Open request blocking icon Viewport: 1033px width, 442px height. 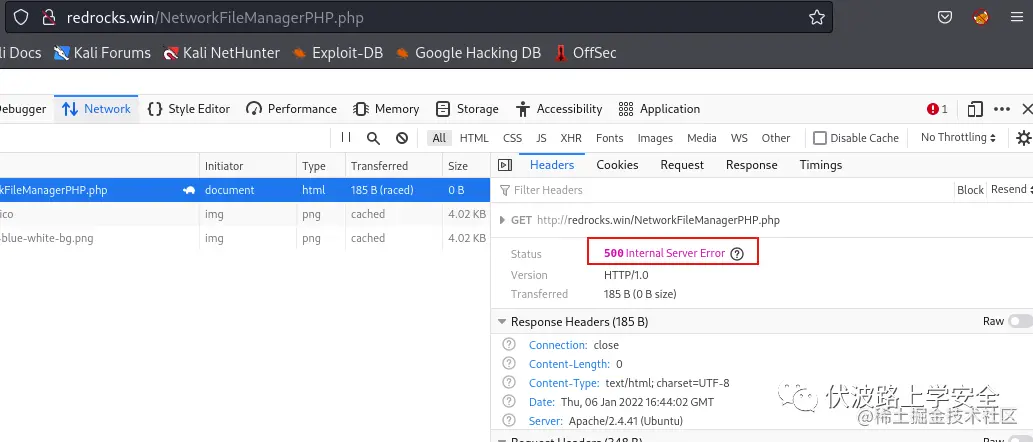(x=402, y=138)
